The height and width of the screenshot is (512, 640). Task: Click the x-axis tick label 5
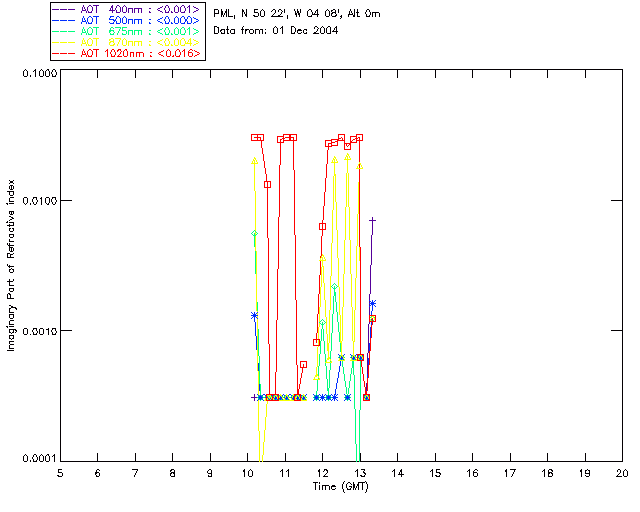coord(60,474)
